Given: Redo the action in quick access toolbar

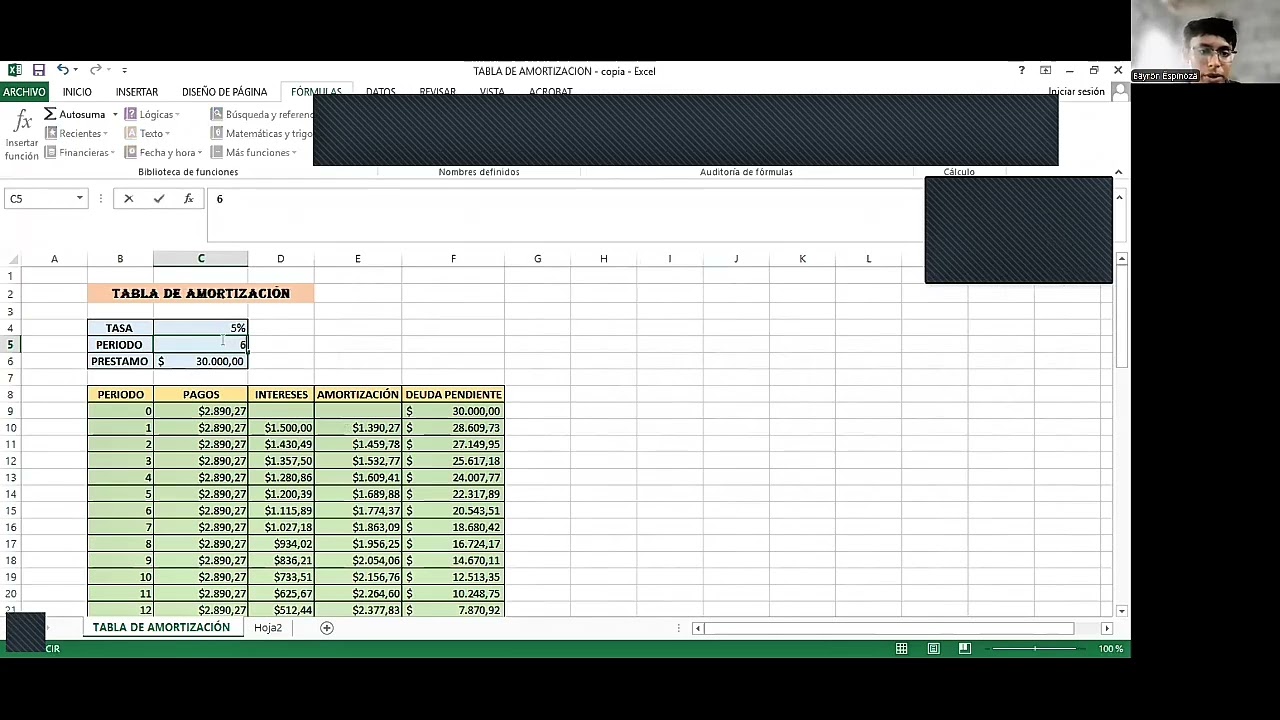Looking at the screenshot, I should [95, 70].
